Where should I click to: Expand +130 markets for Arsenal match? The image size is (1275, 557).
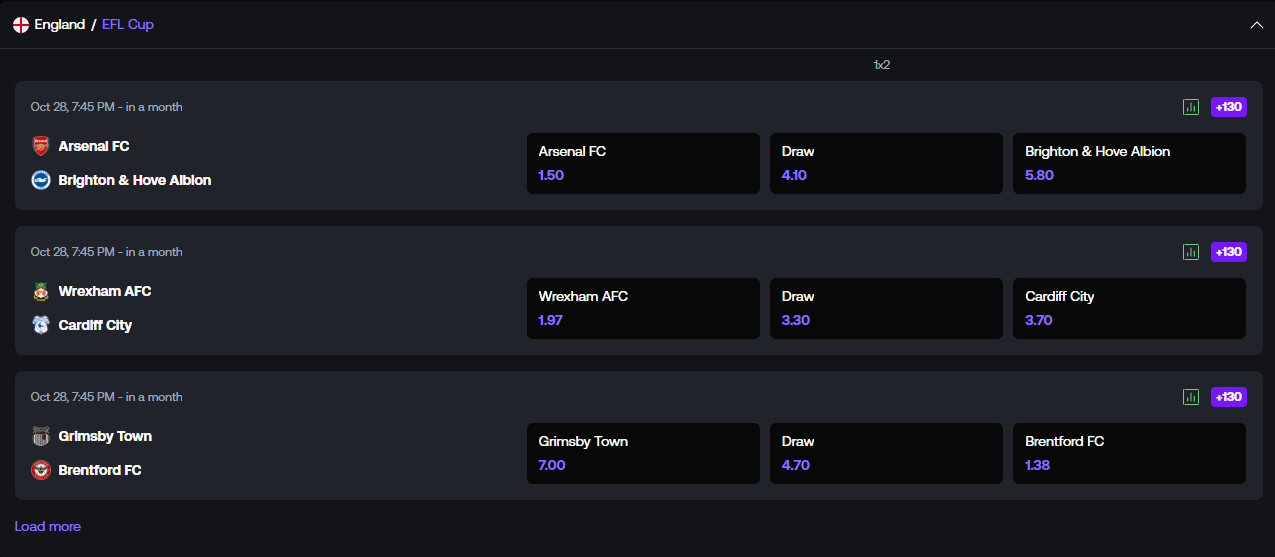pos(1229,107)
